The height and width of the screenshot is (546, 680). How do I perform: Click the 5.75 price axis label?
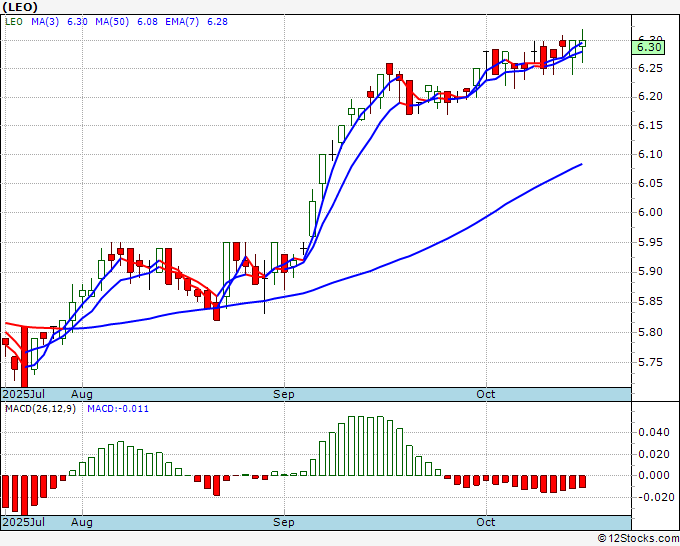point(651,363)
